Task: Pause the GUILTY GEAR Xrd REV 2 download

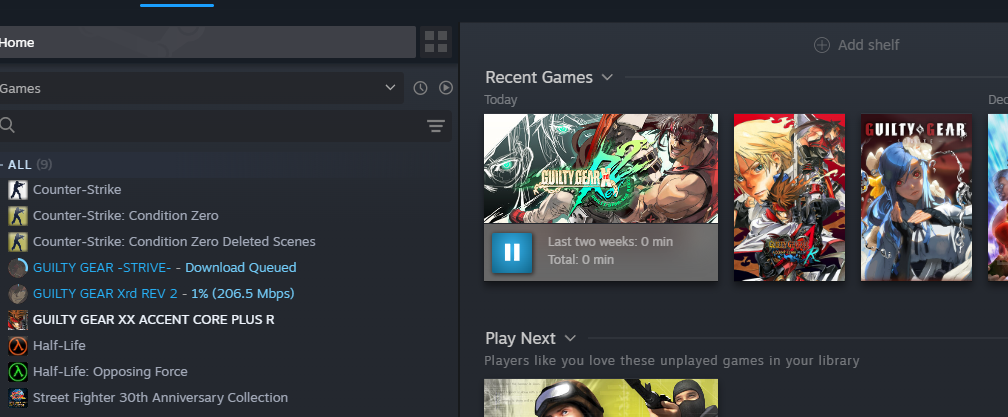Action: [512, 253]
